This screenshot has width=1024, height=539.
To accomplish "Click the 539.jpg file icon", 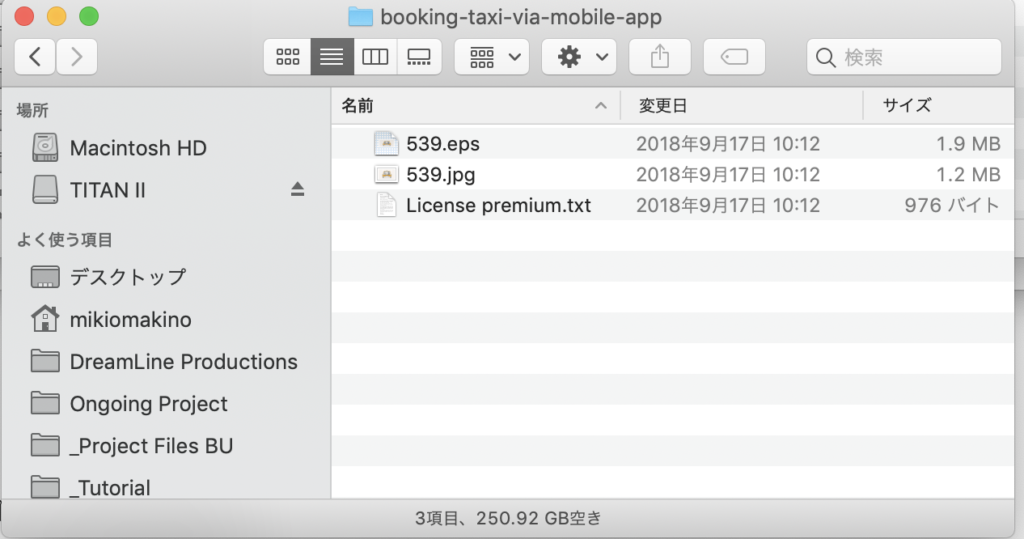I will [386, 174].
